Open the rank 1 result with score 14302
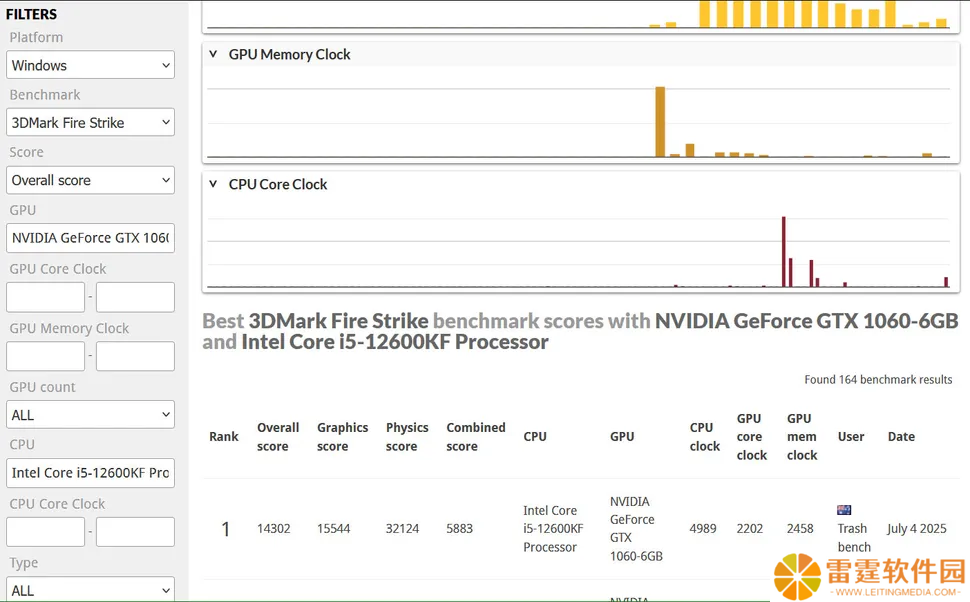The height and width of the screenshot is (602, 970). [273, 528]
